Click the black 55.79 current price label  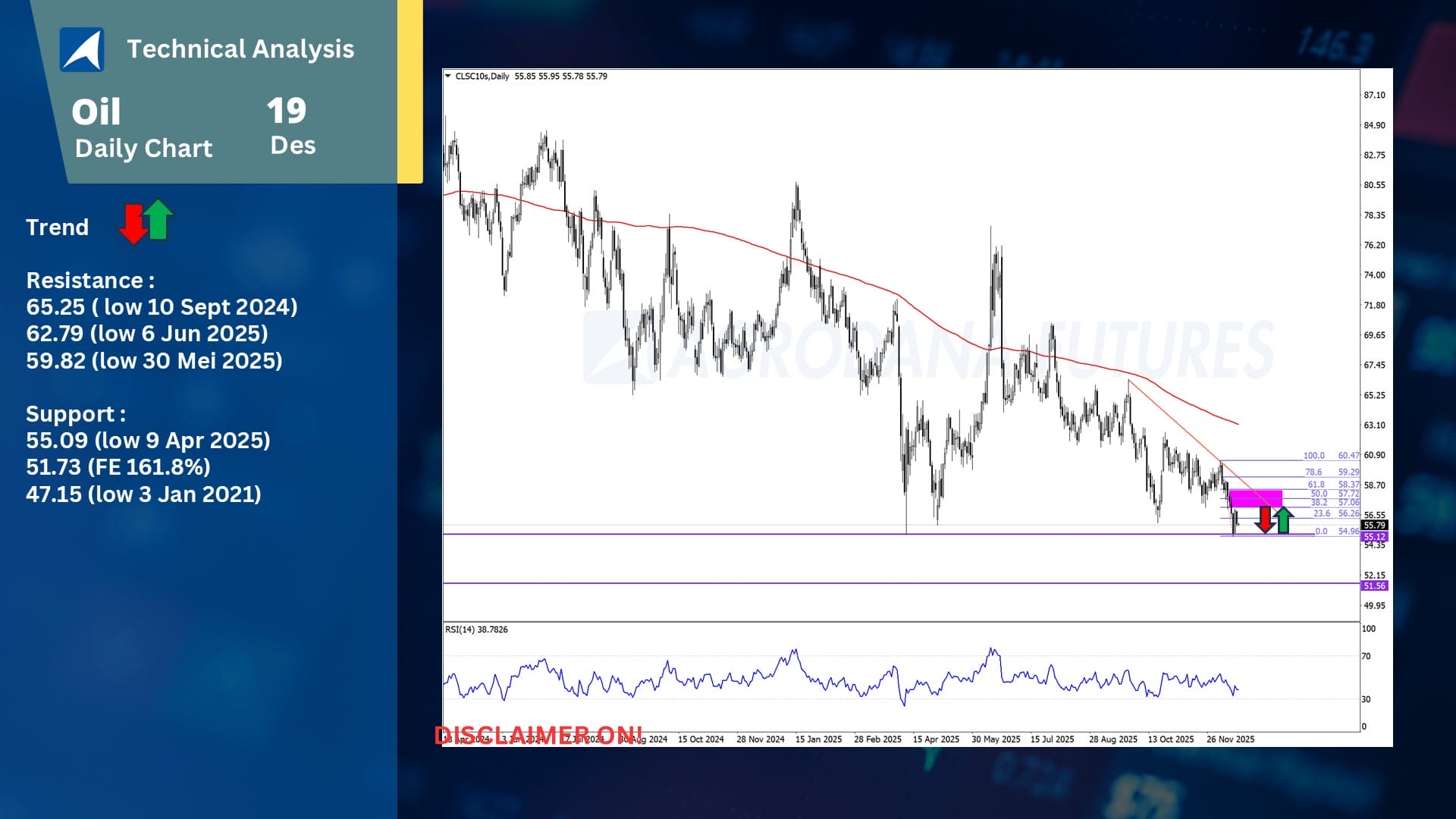(x=1374, y=525)
